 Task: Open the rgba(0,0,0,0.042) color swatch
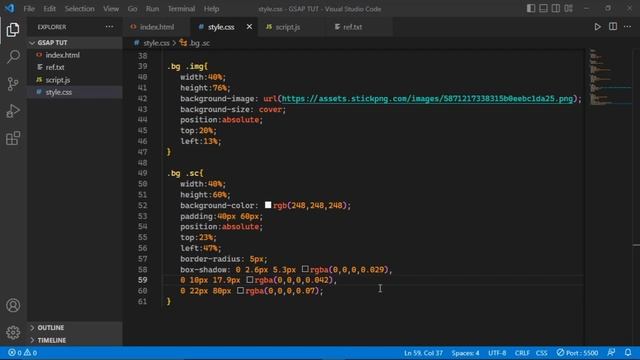pyautogui.click(x=250, y=280)
